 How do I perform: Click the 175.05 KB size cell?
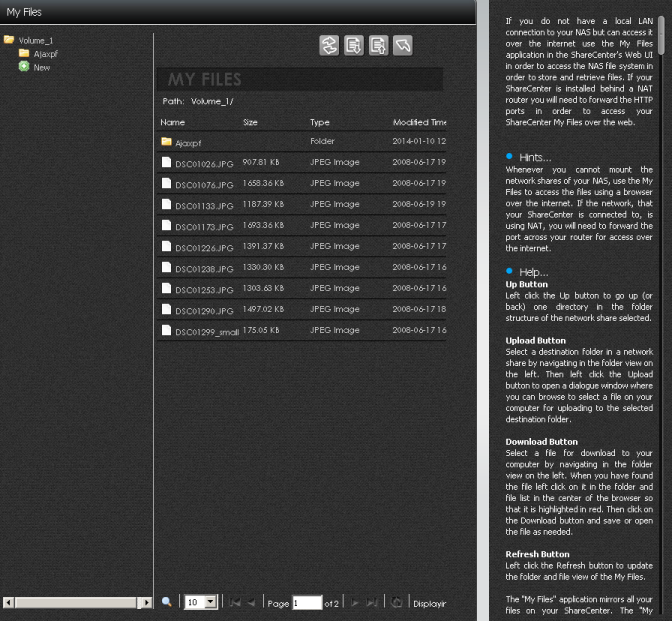point(261,330)
